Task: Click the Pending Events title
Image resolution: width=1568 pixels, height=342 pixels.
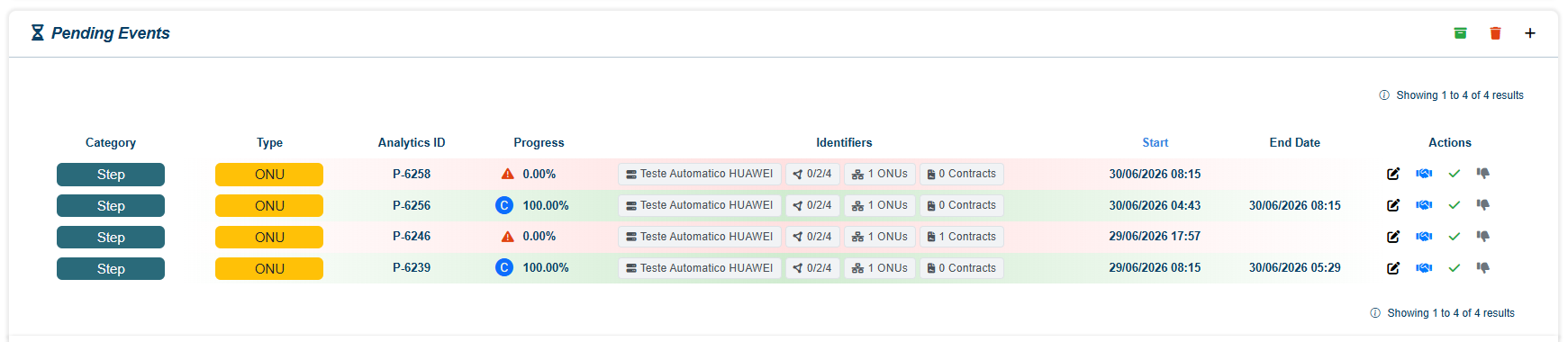Action: [x=111, y=33]
